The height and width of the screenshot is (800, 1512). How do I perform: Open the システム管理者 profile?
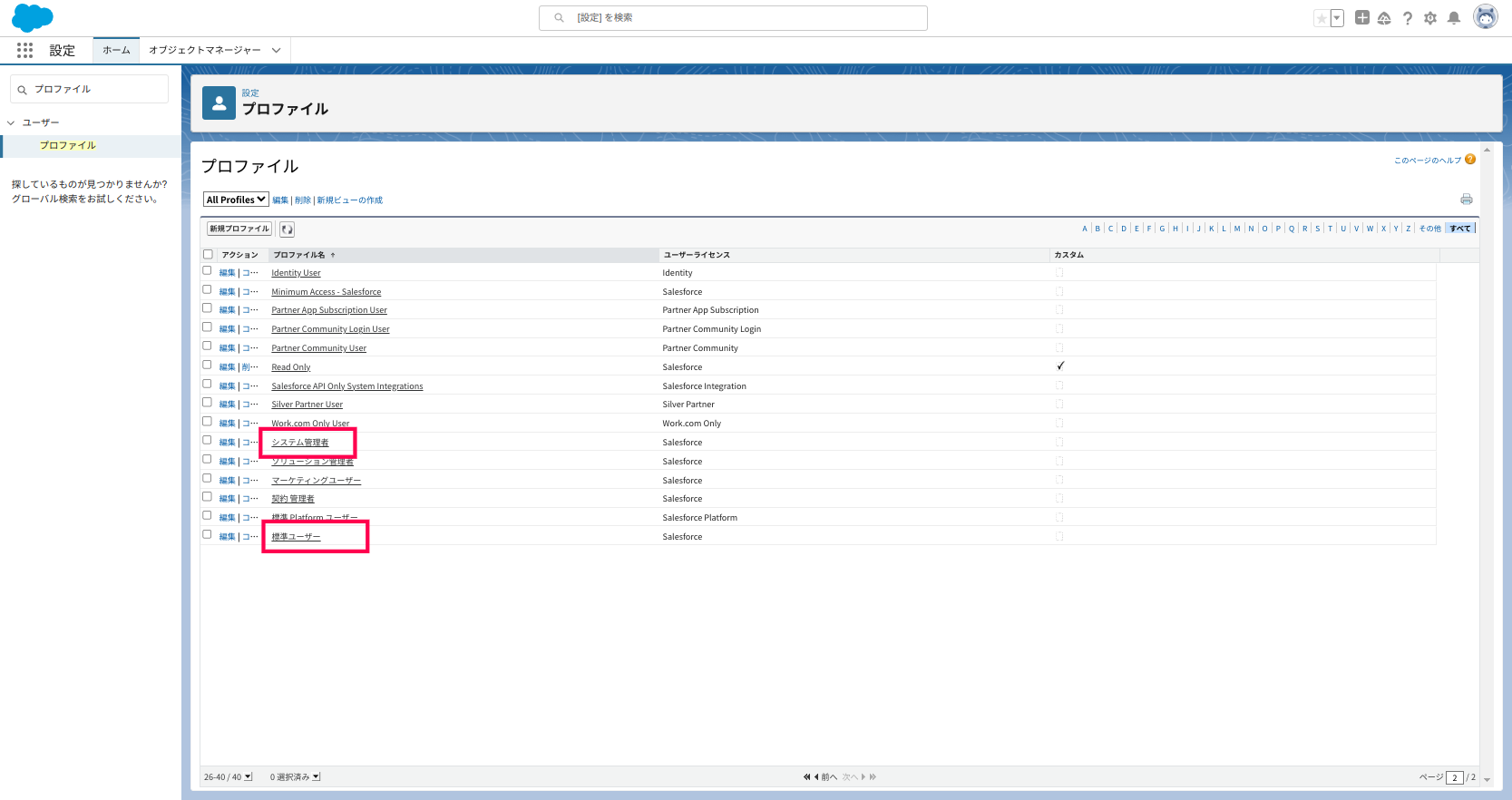pyautogui.click(x=300, y=443)
